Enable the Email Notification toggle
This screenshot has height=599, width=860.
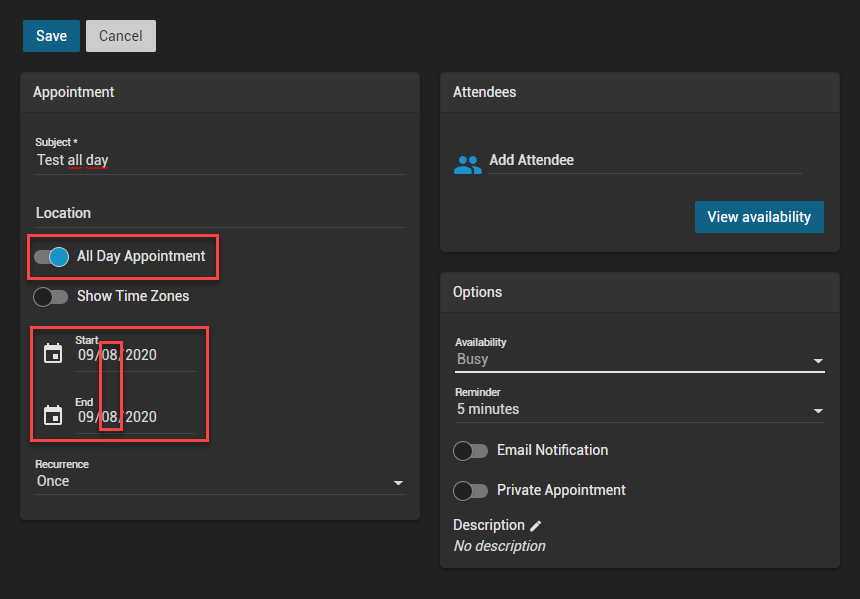point(471,451)
